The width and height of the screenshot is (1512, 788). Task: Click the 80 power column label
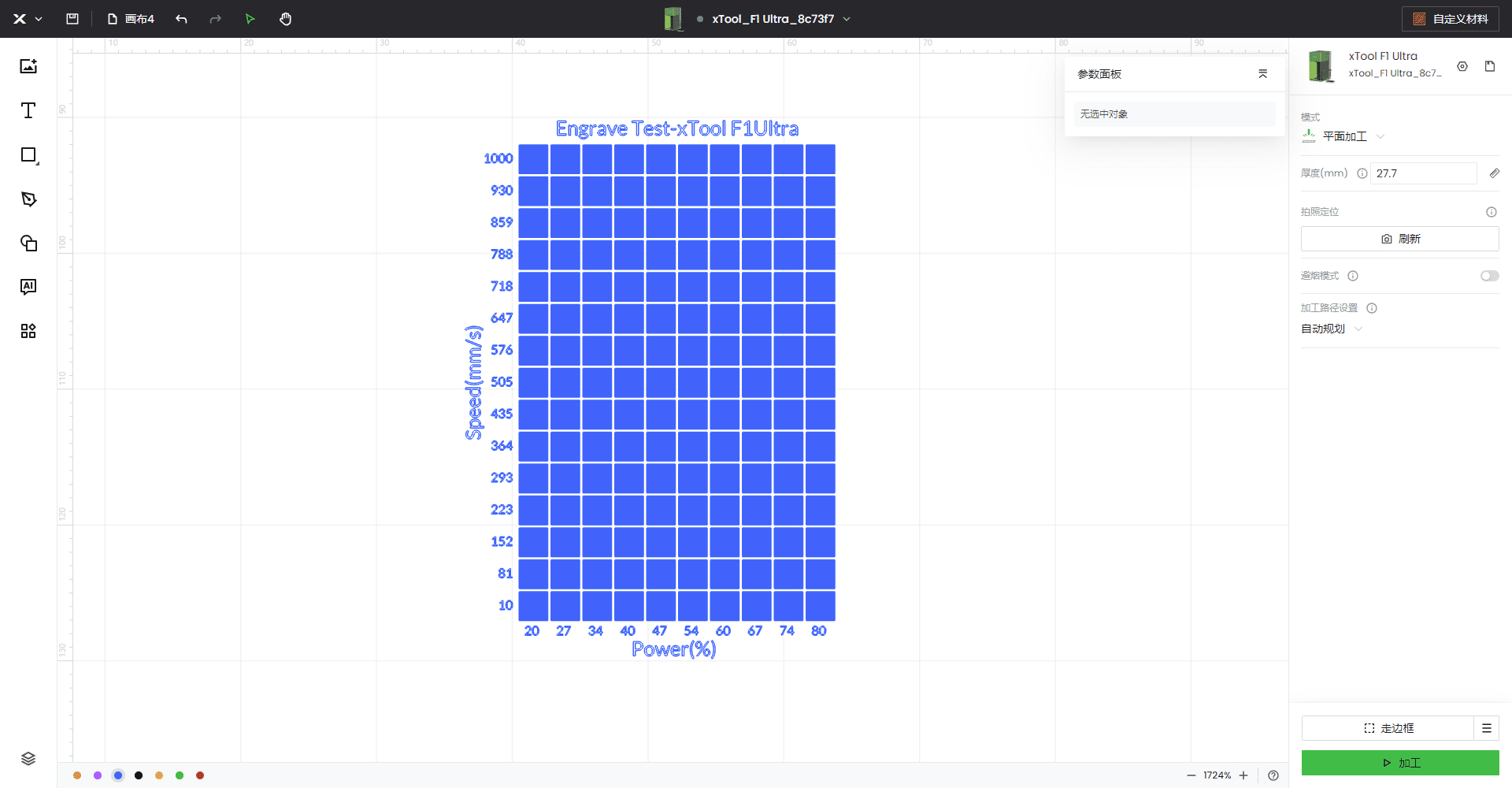pos(819,631)
